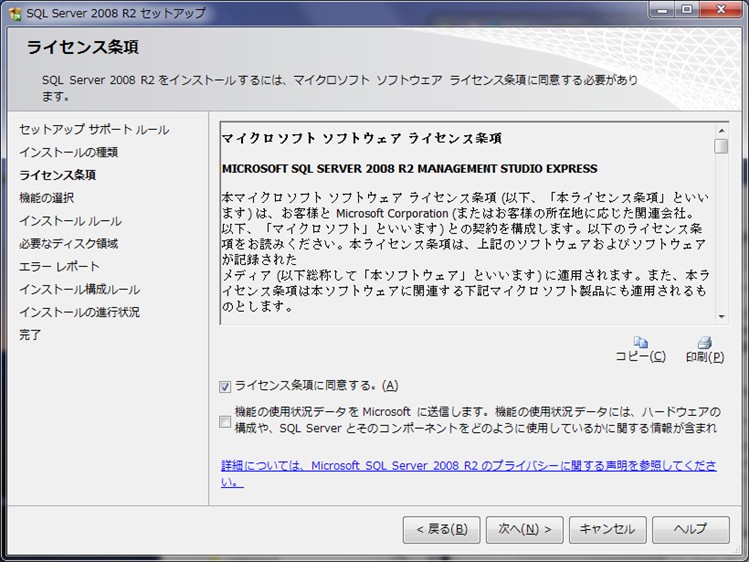Select the 必要なディスク領域 step

[68, 244]
